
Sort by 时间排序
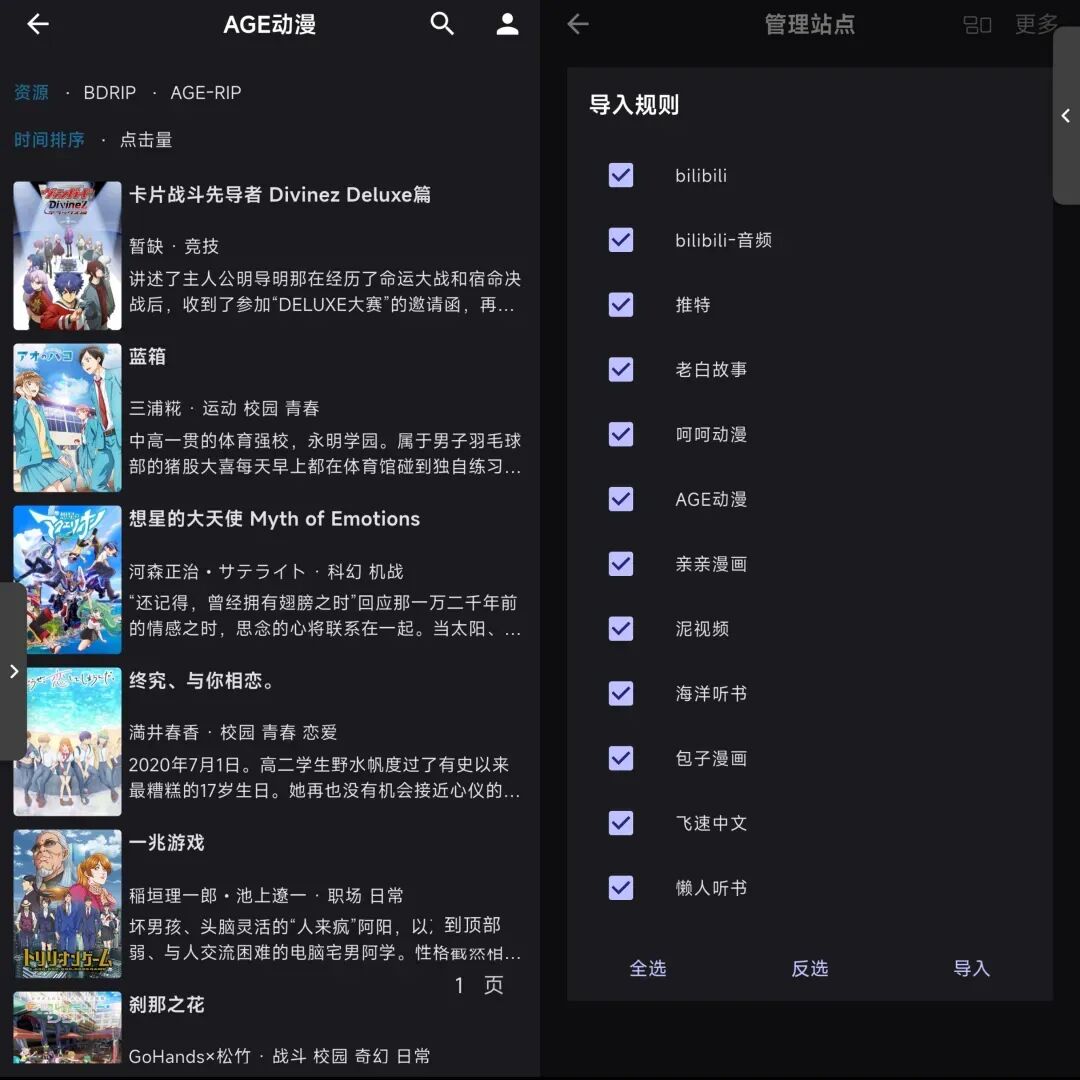pos(50,140)
